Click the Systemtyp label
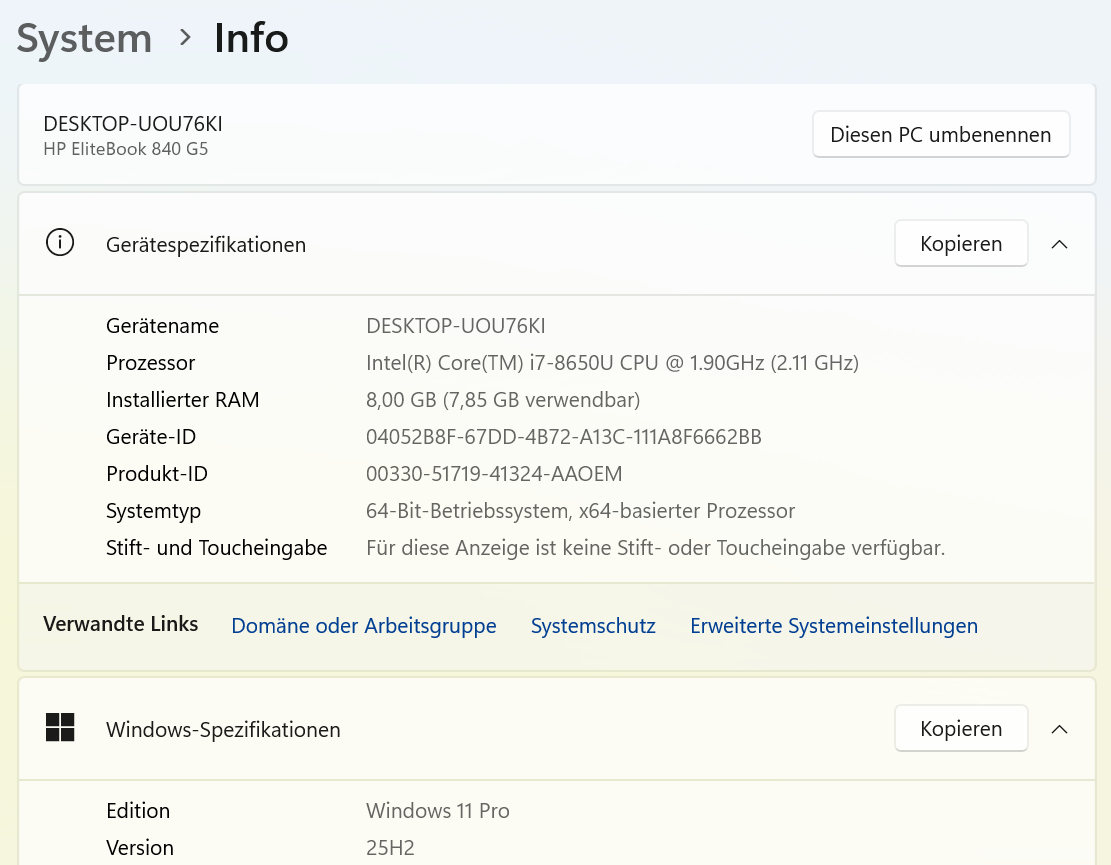Screen dimensions: 1111x865 click(x=154, y=511)
